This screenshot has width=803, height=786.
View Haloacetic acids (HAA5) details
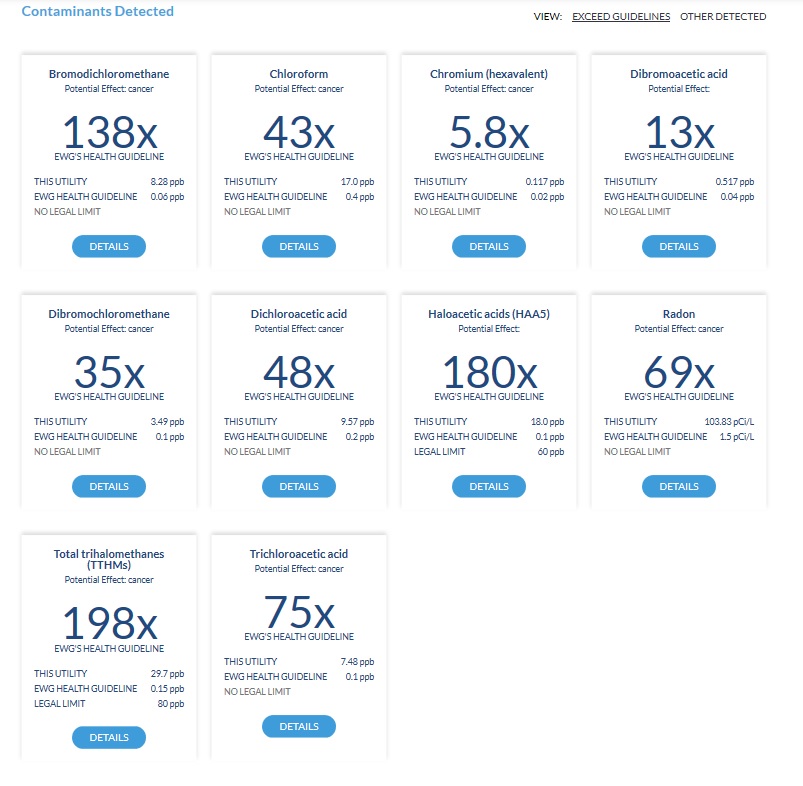[489, 486]
